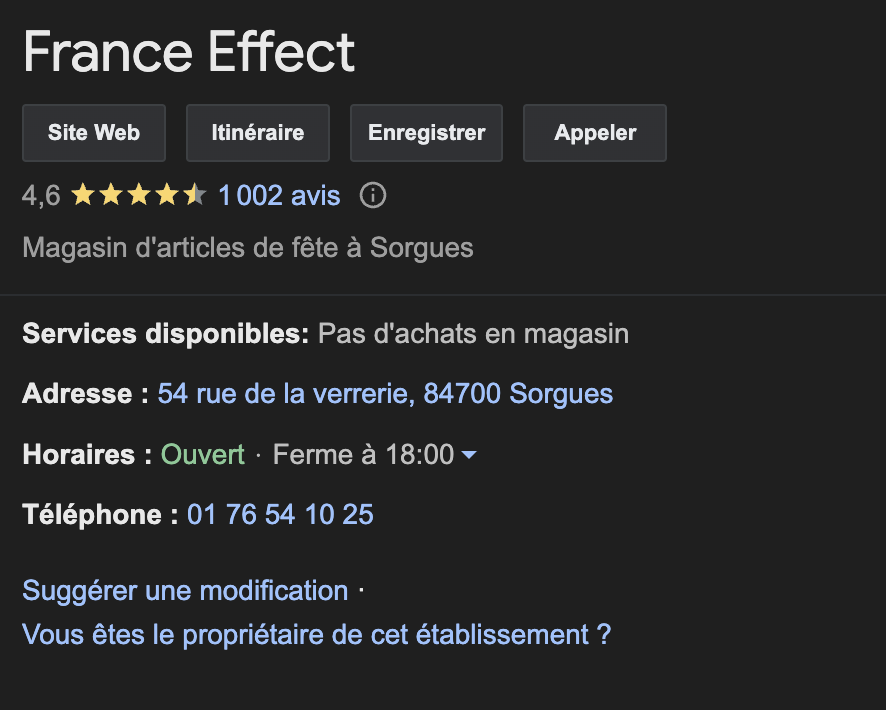
Task: Open the 1 002 avis reviews link
Action: click(x=279, y=196)
